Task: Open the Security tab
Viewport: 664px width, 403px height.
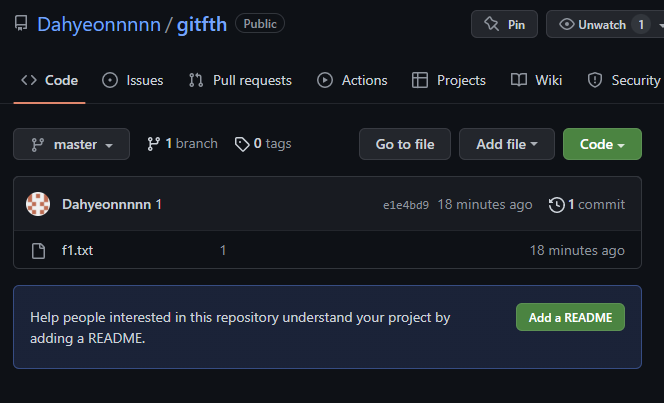Action: (623, 80)
